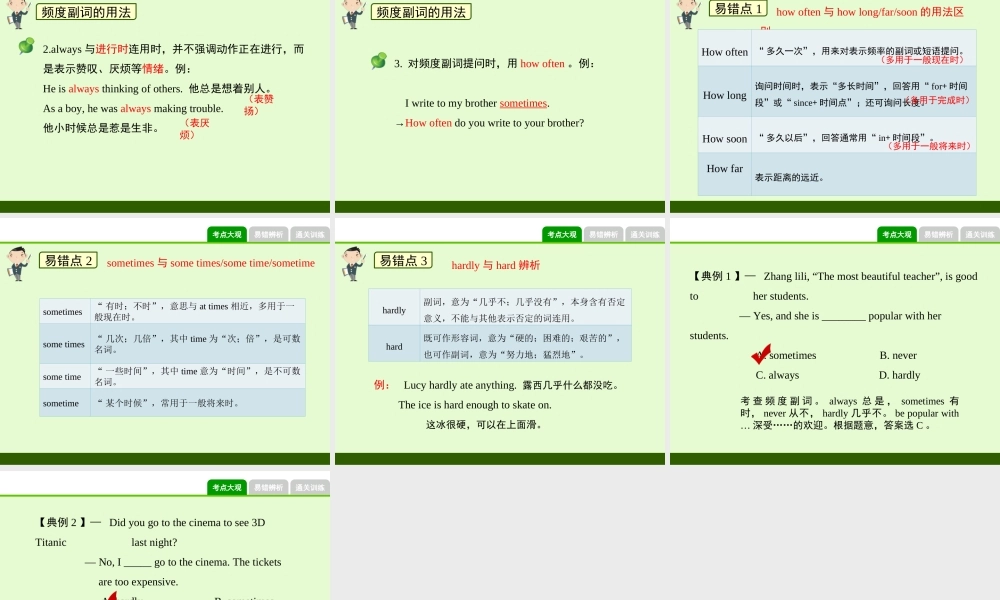The image size is (1000, 600).
Task: Select 通关训练 tab above the 典例 2 slide
Action: coord(310,488)
